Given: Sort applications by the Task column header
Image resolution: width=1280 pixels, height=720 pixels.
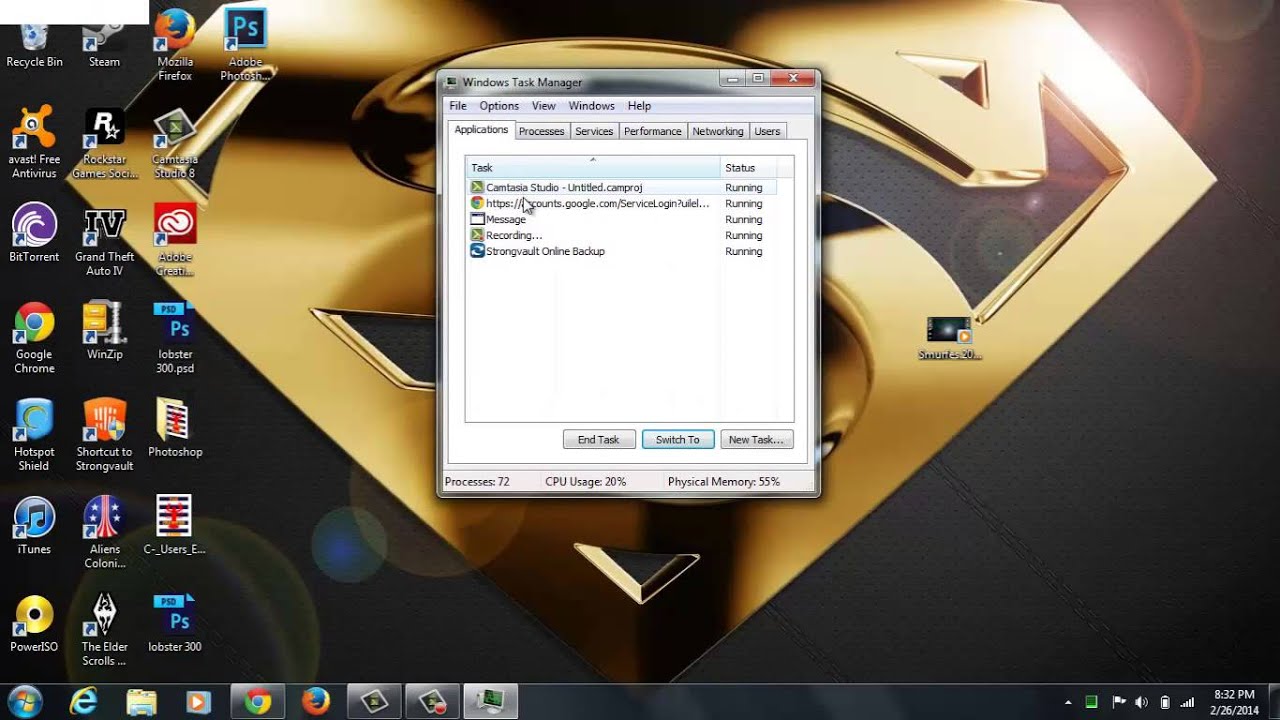Looking at the screenshot, I should tap(593, 167).
